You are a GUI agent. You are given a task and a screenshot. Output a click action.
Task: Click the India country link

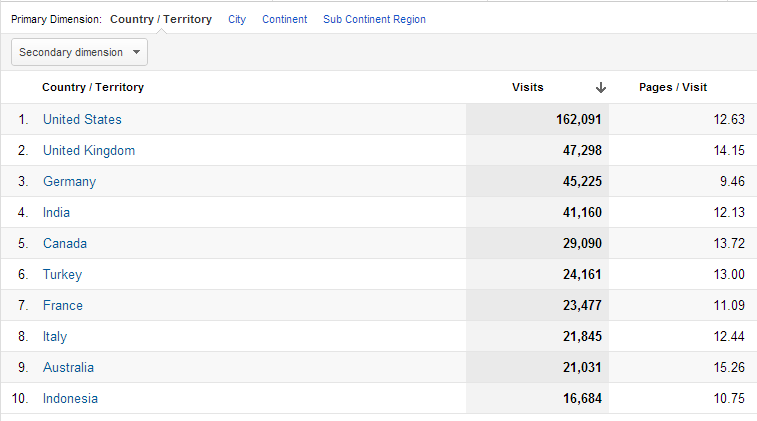tap(56, 212)
